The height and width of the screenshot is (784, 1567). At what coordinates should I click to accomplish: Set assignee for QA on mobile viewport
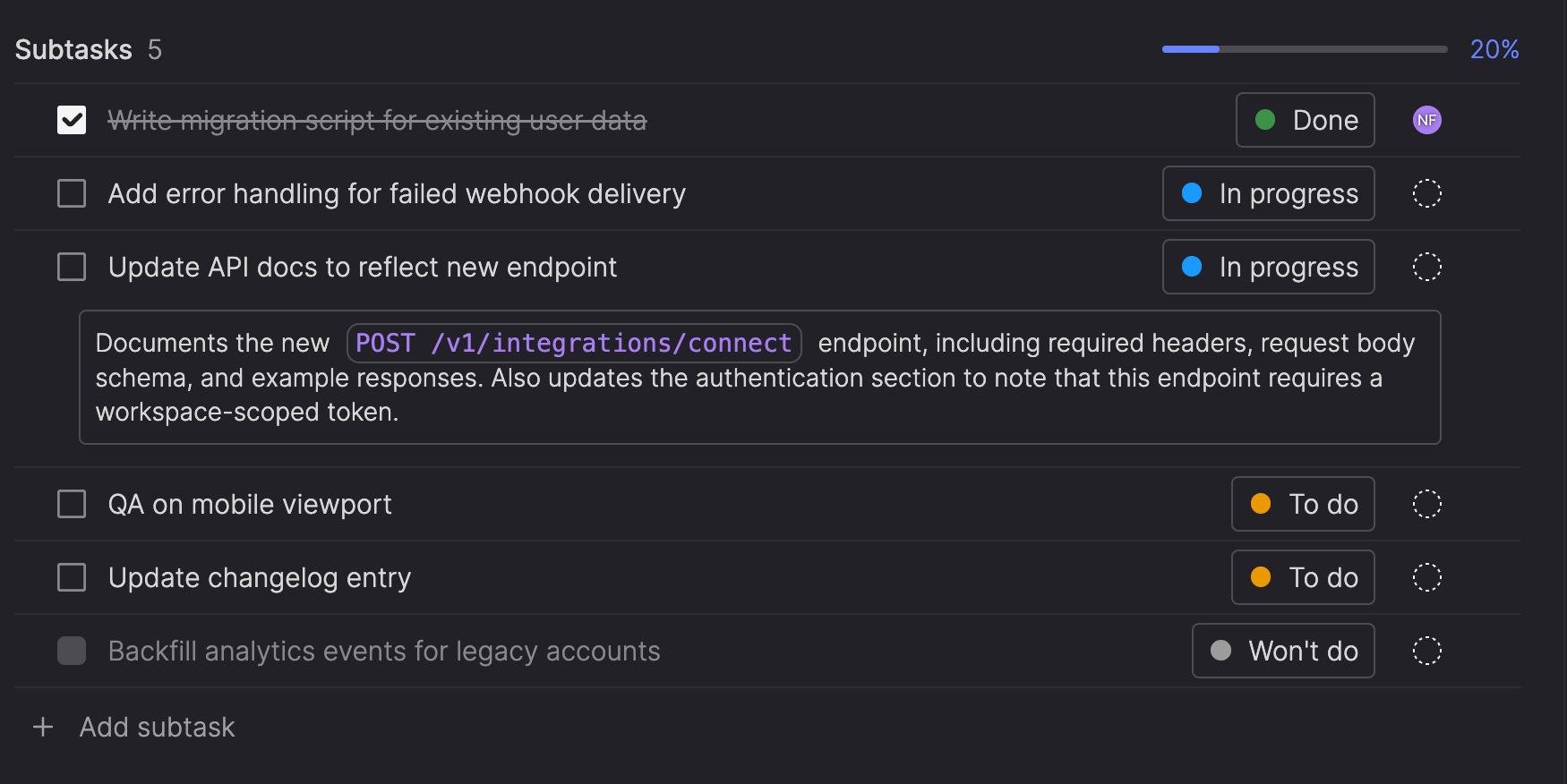1426,504
